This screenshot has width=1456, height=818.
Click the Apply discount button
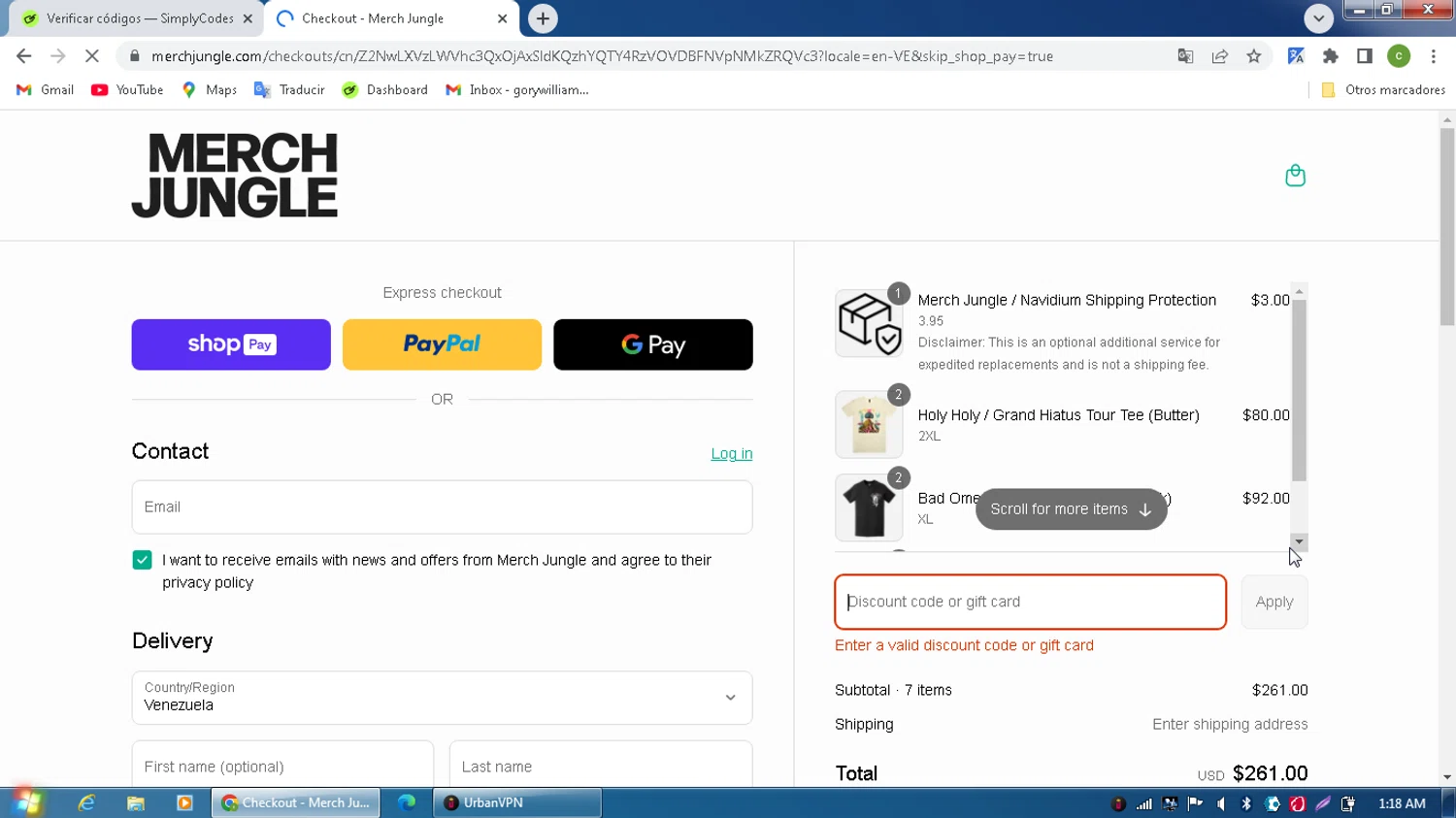(x=1274, y=602)
